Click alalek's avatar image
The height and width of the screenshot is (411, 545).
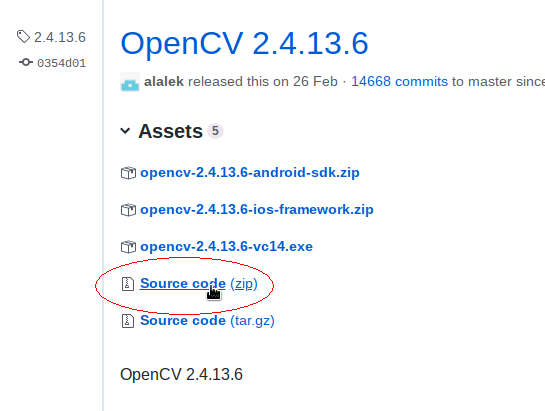click(x=130, y=82)
